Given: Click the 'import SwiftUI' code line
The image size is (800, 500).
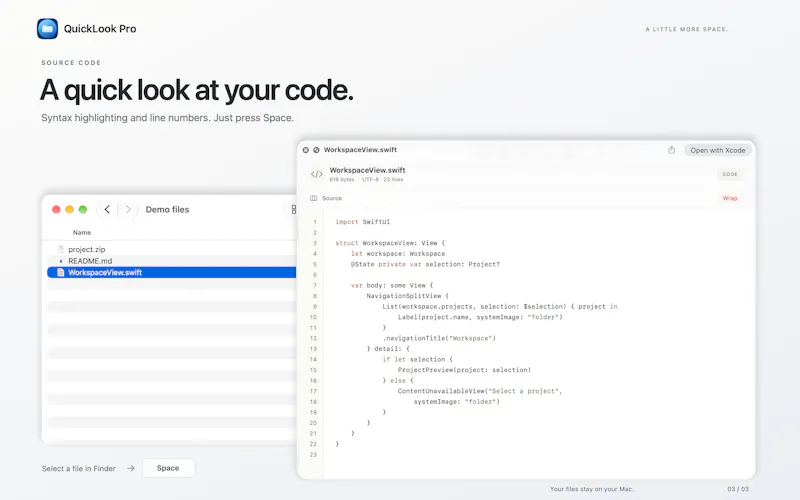Looking at the screenshot, I should (363, 222).
